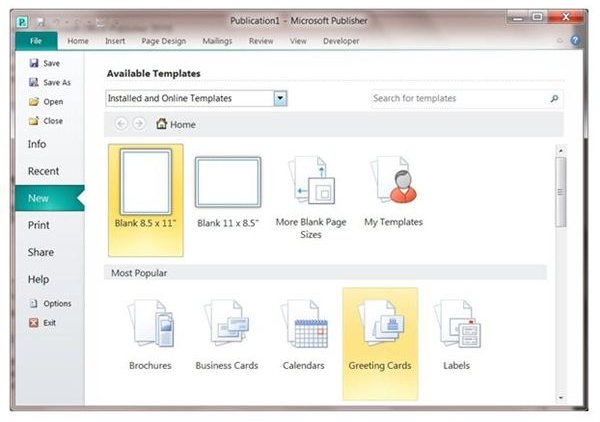Click scrollbar up arrow in templates pane
The height and width of the screenshot is (422, 600).
(561, 150)
